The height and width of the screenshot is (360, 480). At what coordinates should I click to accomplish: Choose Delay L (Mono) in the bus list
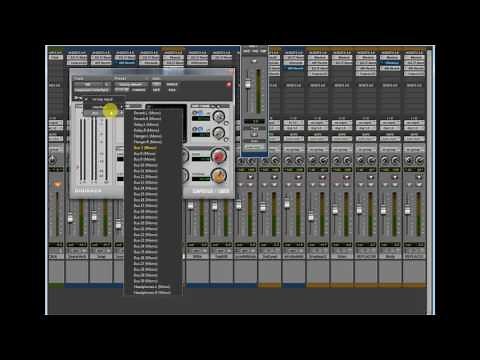pos(146,125)
